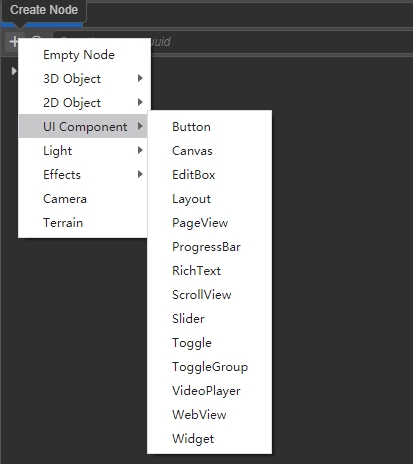Expand the 2D Object submenu arrow
The image size is (413, 464).
point(140,102)
